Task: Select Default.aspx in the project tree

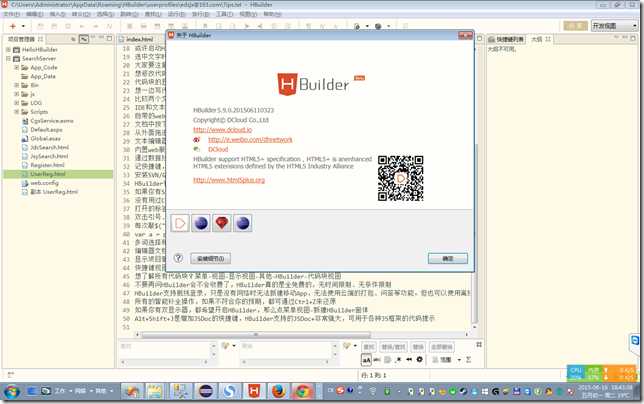Action: [x=42, y=130]
